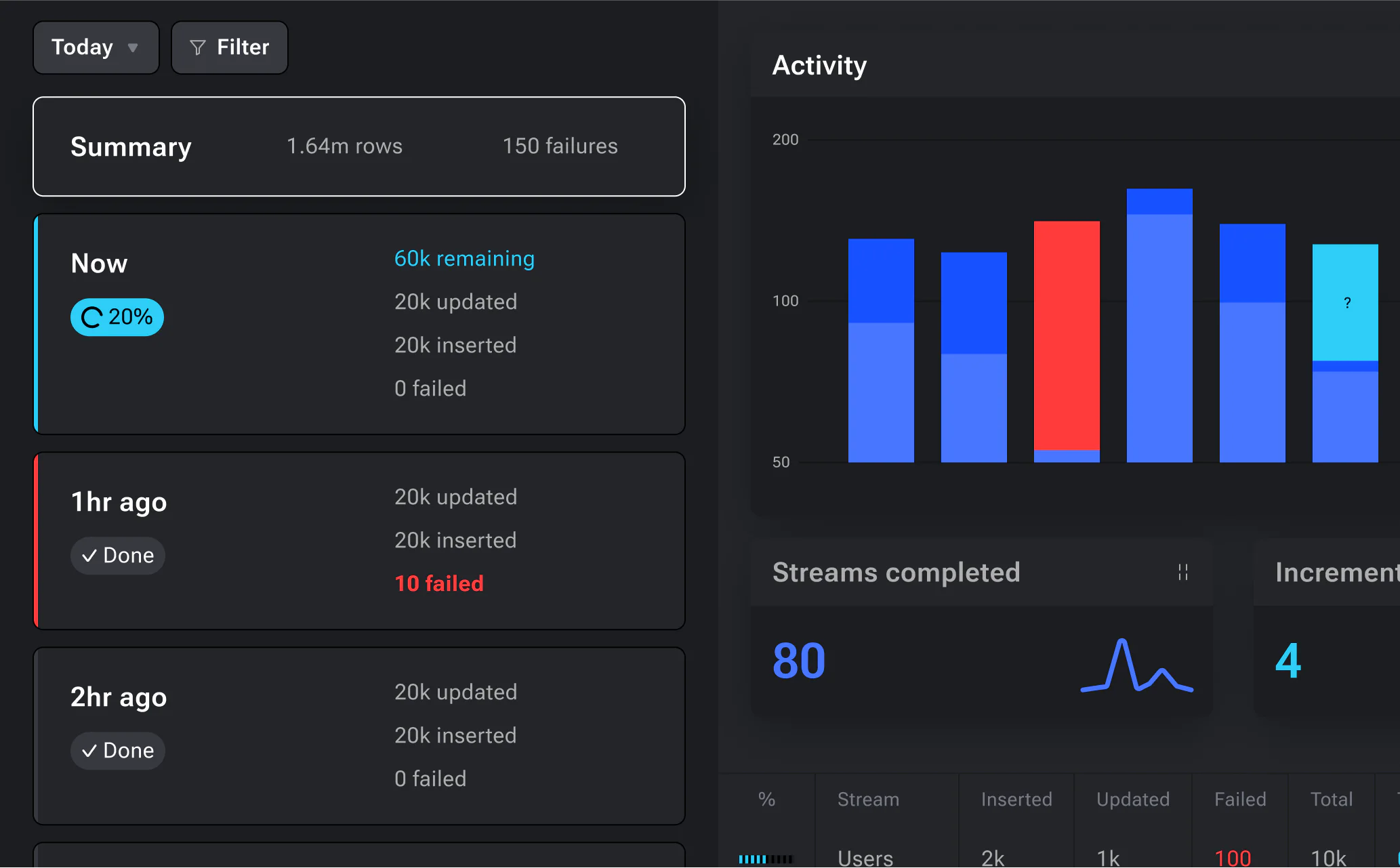Click the 20% progress spinner badge
Image resolution: width=1400 pixels, height=868 pixels.
coord(117,317)
